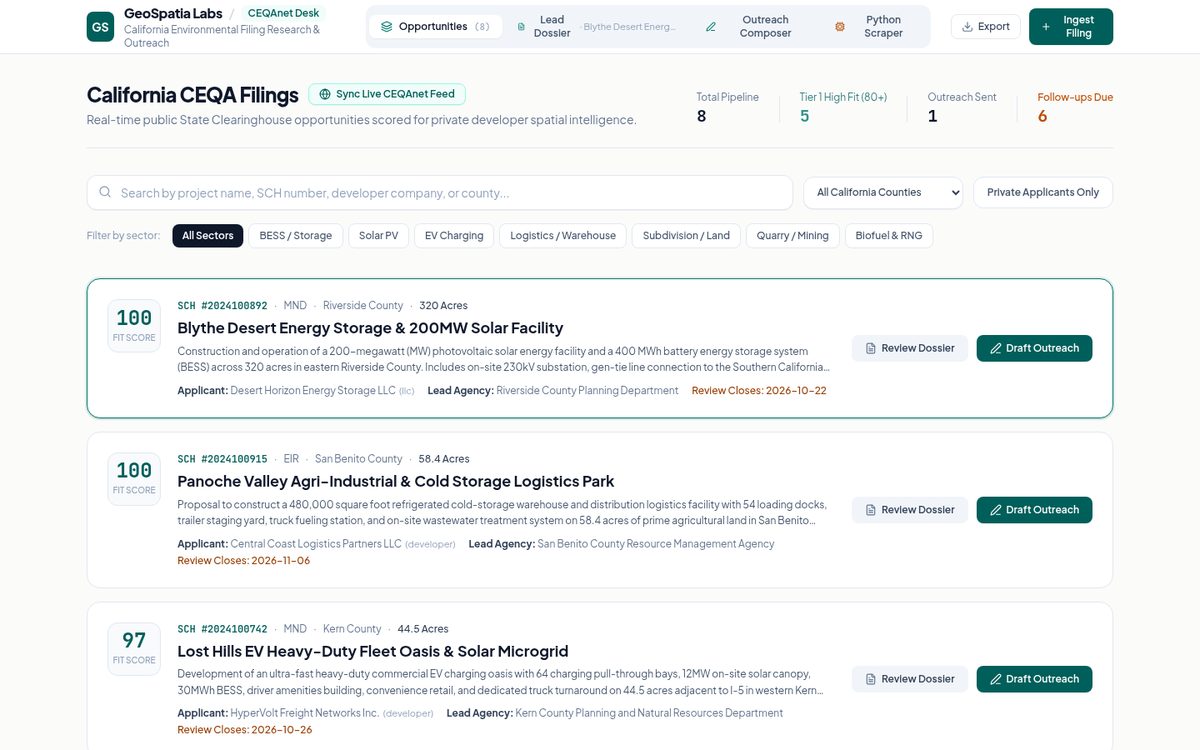
Task: Open Lost Hills EV Heavy-Duty Fleet Oasis title
Action: [x=373, y=651]
